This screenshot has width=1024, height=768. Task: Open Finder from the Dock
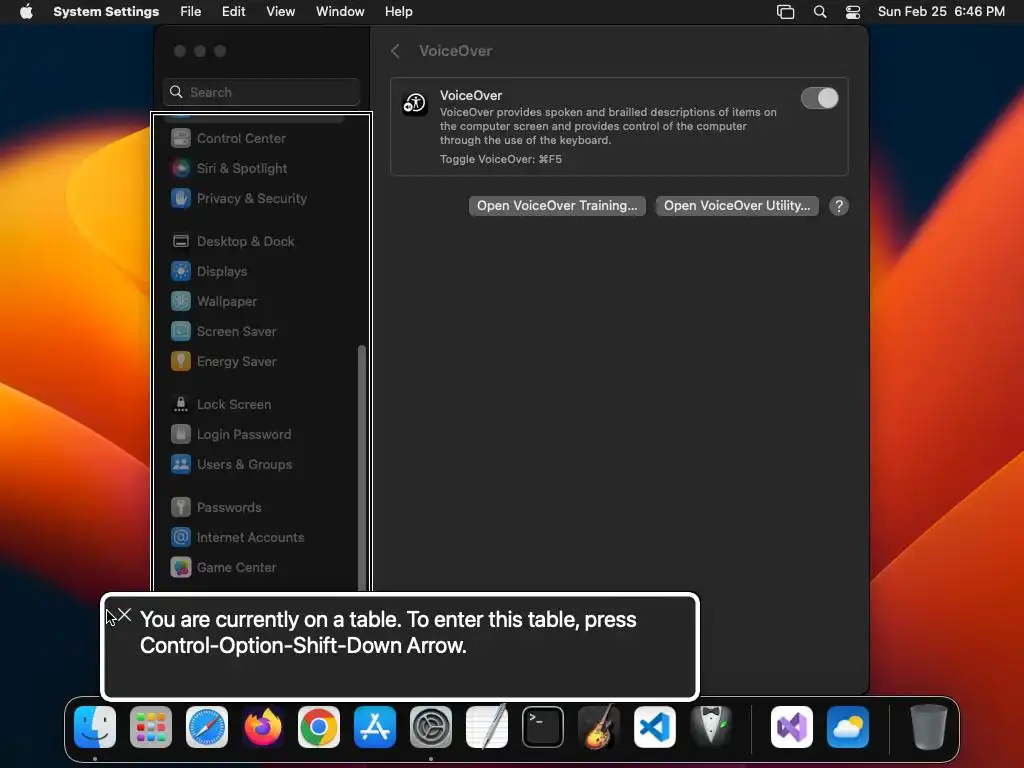pos(95,728)
